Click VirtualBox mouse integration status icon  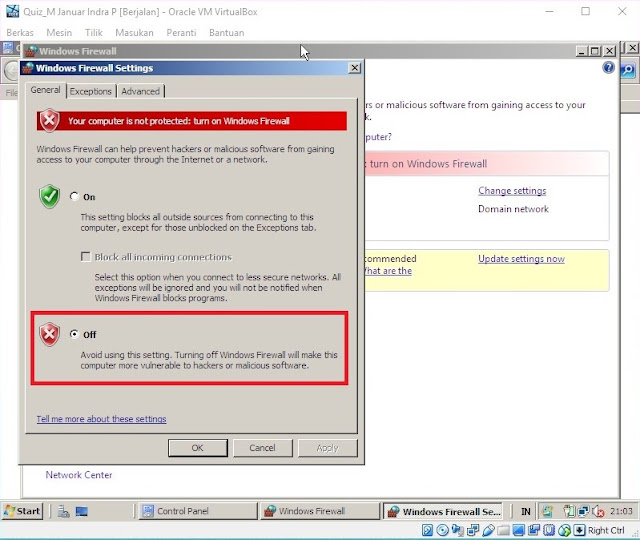564,530
